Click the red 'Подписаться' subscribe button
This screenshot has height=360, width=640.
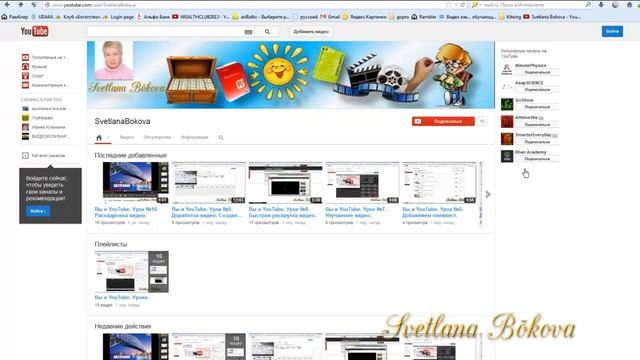[x=443, y=121]
